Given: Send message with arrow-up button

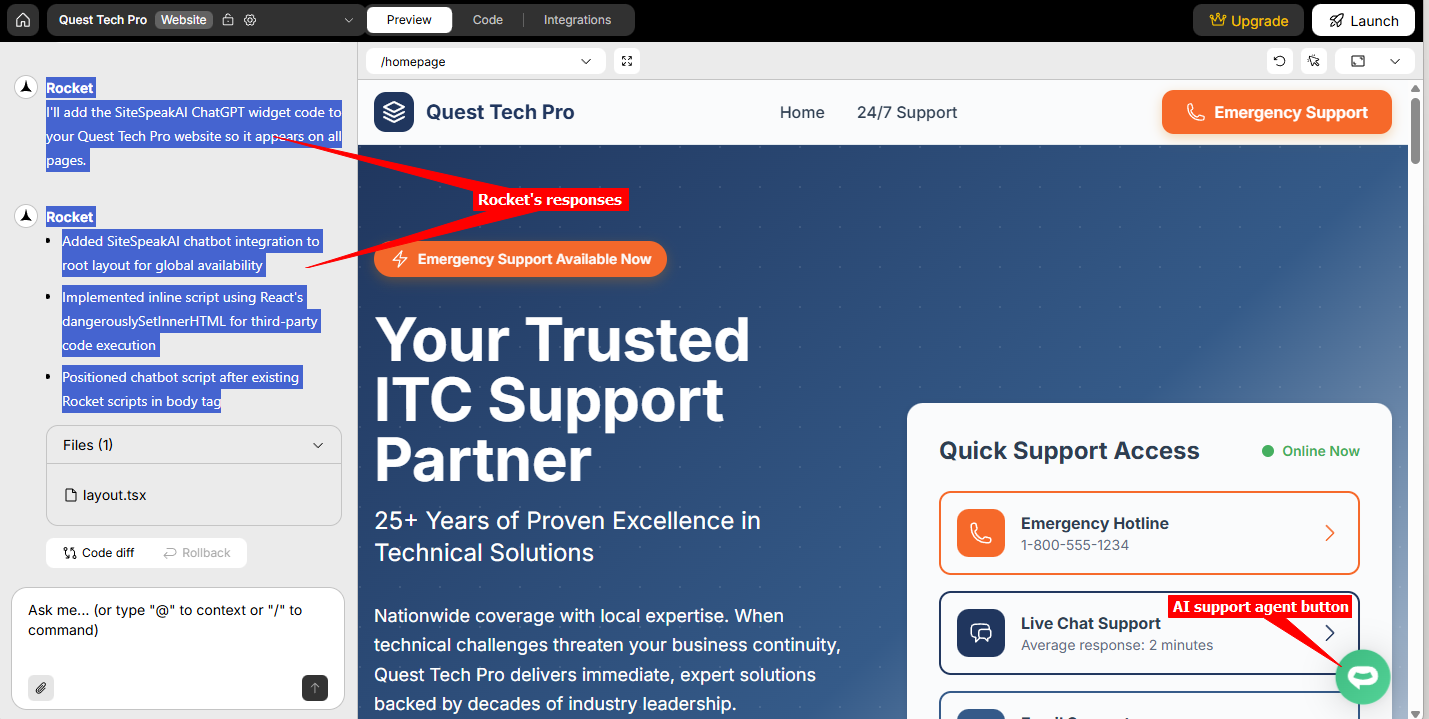Looking at the screenshot, I should pyautogui.click(x=315, y=688).
